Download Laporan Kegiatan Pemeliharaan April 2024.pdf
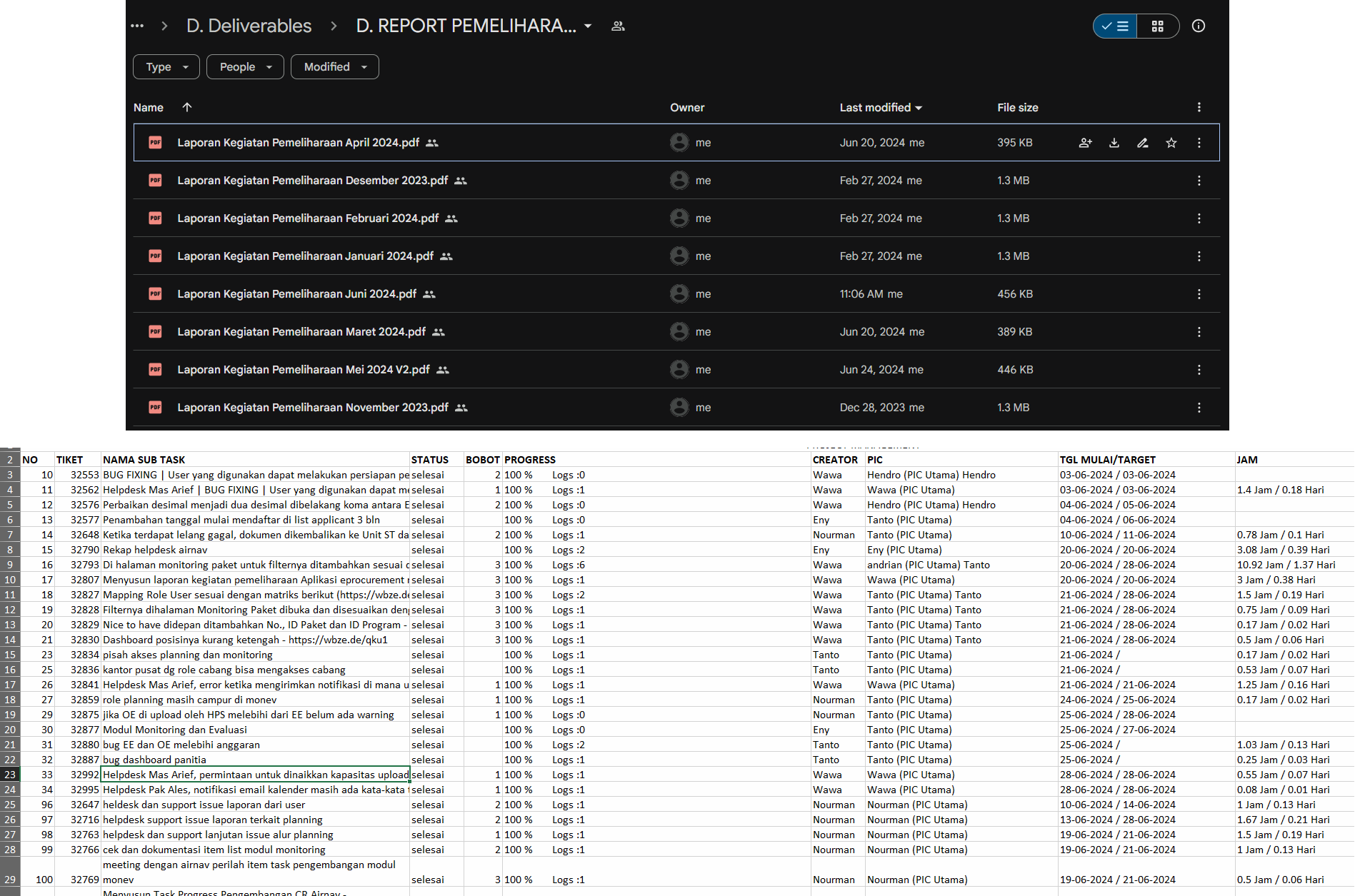Screen dimensions: 1355x896 pos(1114,143)
